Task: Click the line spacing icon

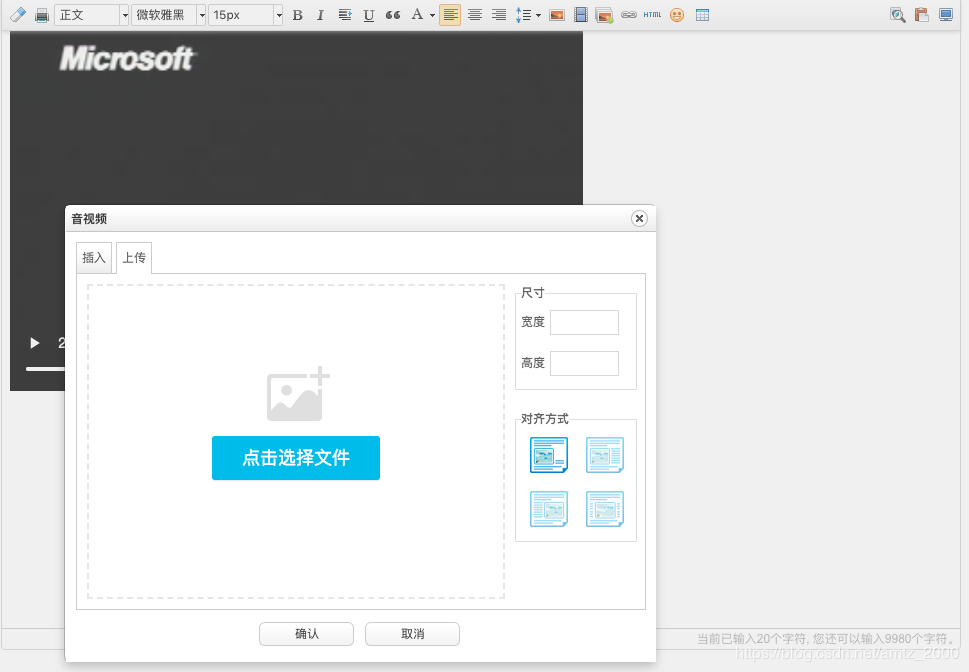Action: [523, 15]
